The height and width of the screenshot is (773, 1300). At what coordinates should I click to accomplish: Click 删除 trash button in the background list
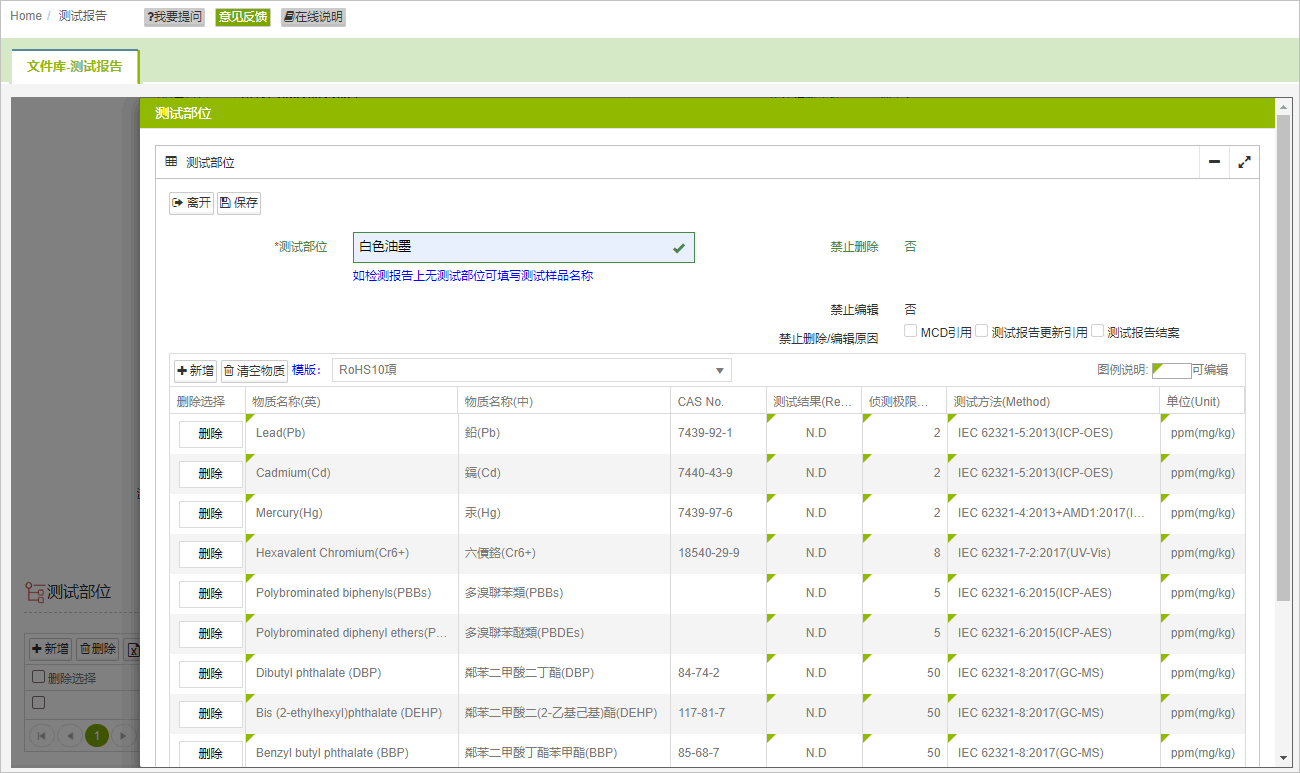click(98, 649)
